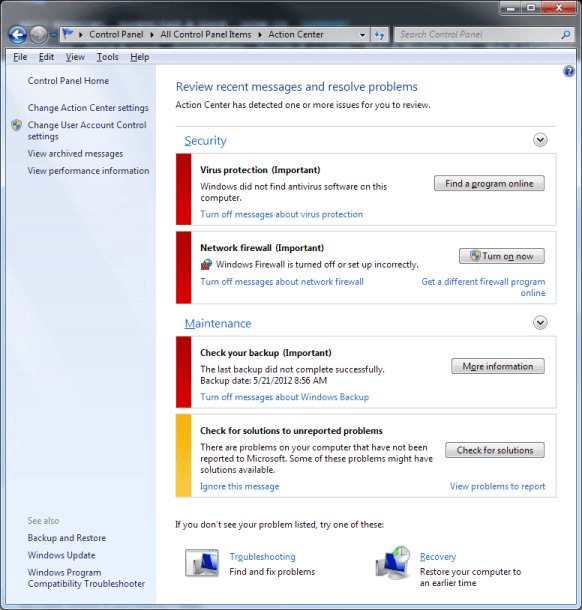Click Find a program online button

pos(489,183)
